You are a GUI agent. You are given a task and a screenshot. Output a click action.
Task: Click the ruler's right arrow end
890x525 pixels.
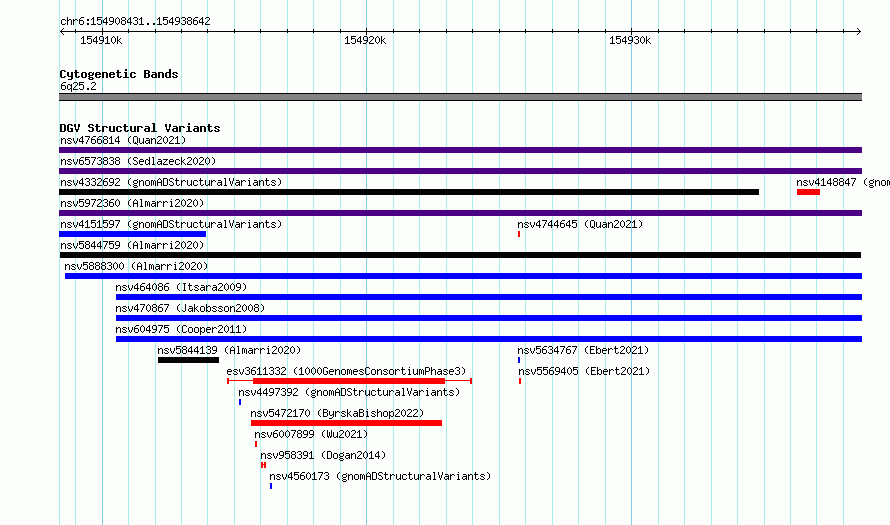click(x=859, y=32)
